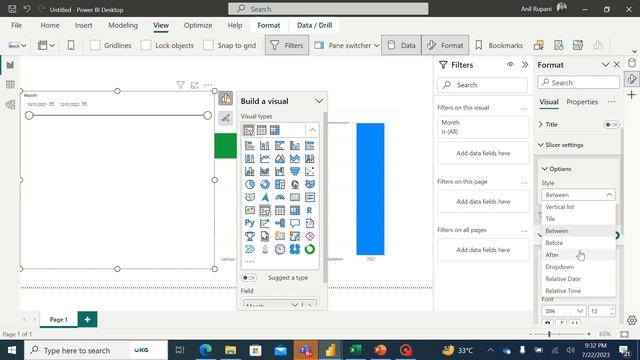
Task: Toggle the Data pane button in the ribbon
Action: pyautogui.click(x=402, y=45)
